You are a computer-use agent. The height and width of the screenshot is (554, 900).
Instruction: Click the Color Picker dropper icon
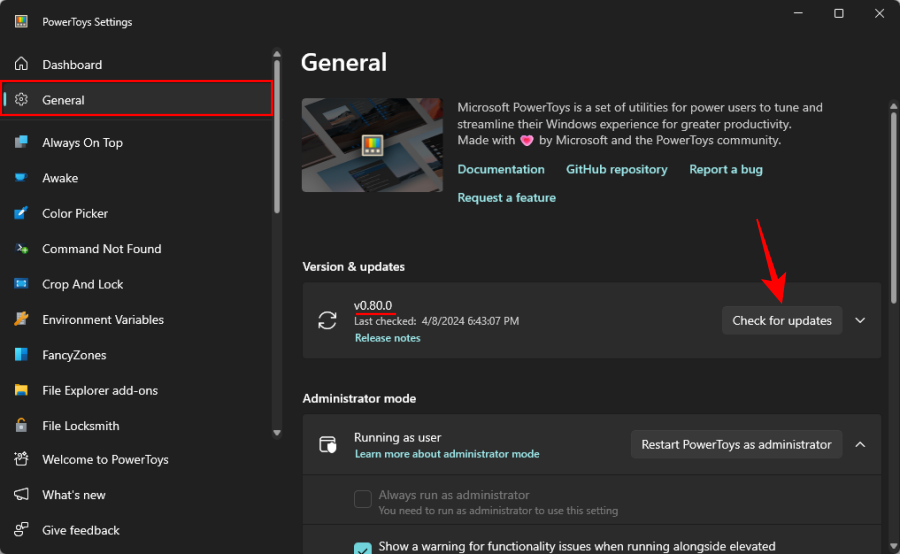[x=21, y=213]
